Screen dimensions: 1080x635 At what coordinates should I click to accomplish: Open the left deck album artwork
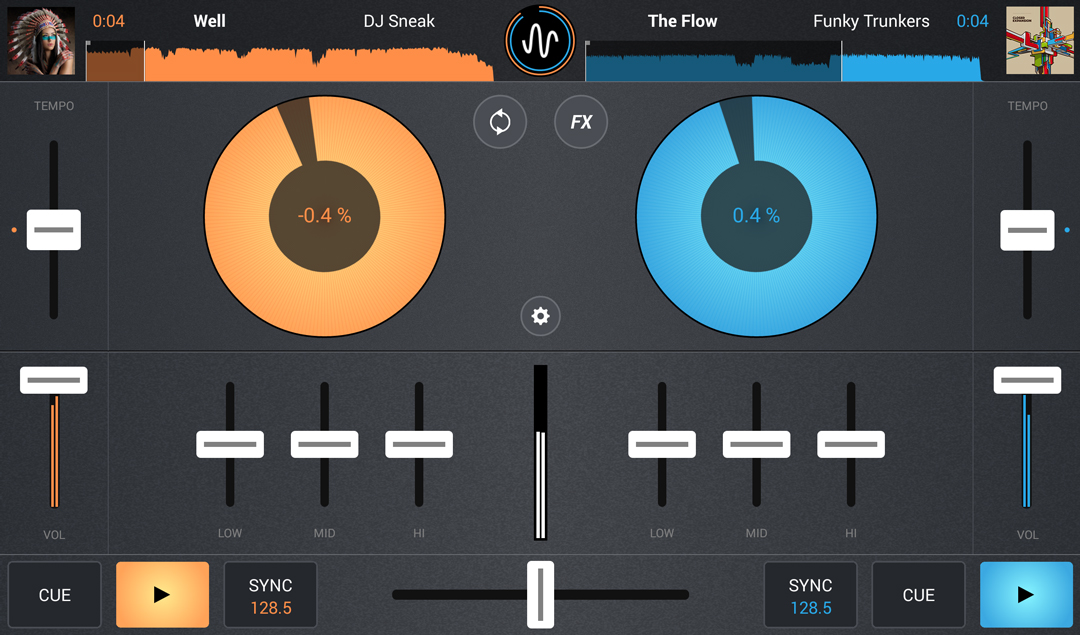[41, 41]
